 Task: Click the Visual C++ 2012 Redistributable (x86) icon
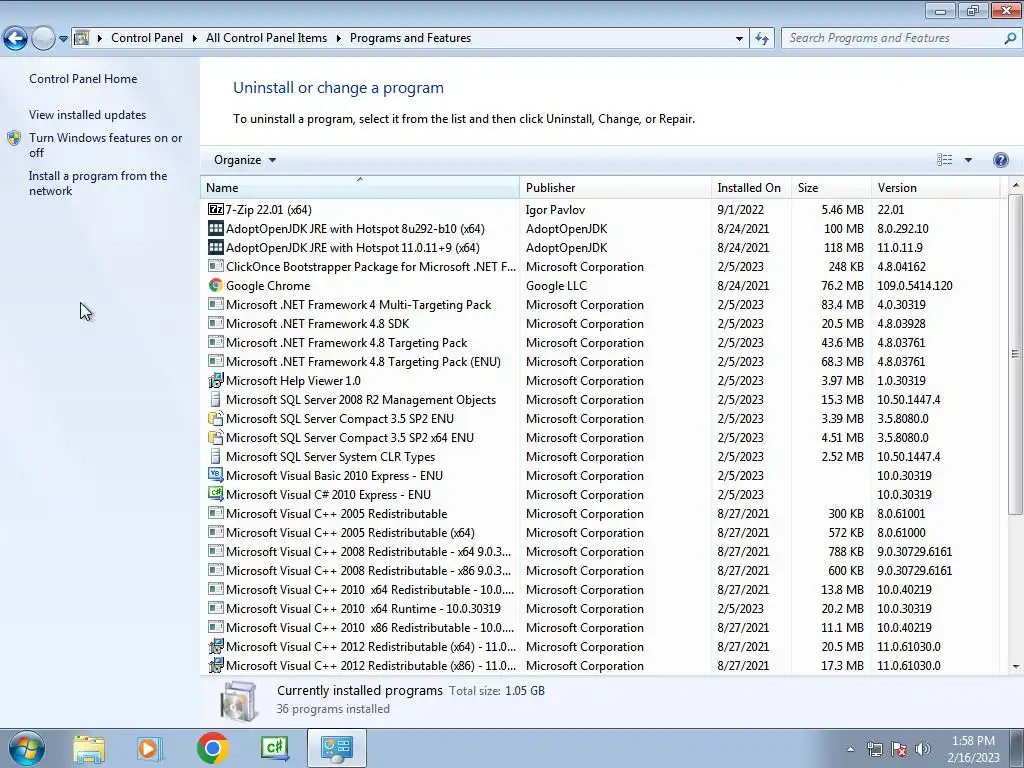pos(216,665)
